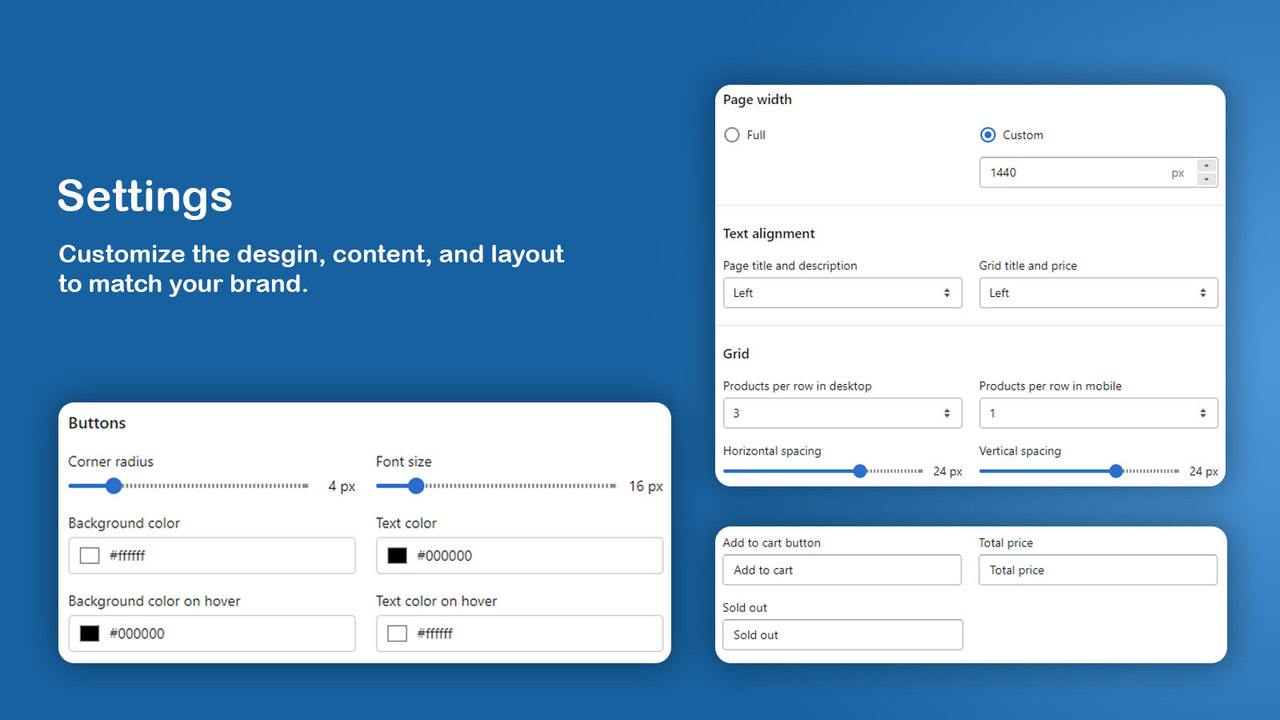
Task: Click the Total price label field
Action: click(1098, 569)
